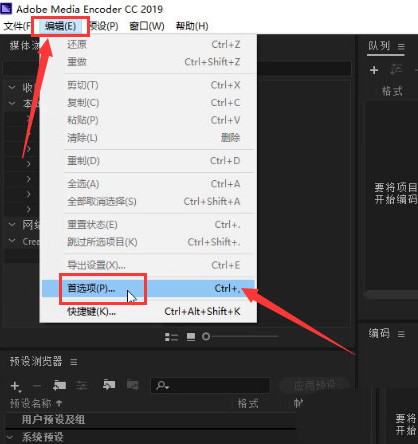Open the 帮助(H) menu
This screenshot has height=444, width=418.
pyautogui.click(x=192, y=26)
